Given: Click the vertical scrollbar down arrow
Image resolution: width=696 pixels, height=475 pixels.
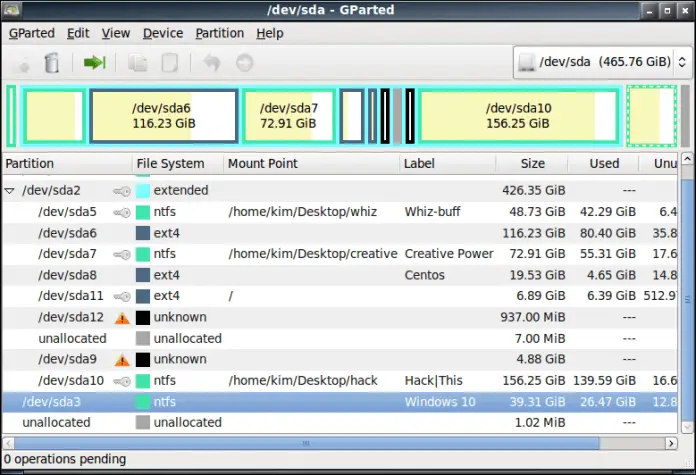Looking at the screenshot, I should coord(687,428).
